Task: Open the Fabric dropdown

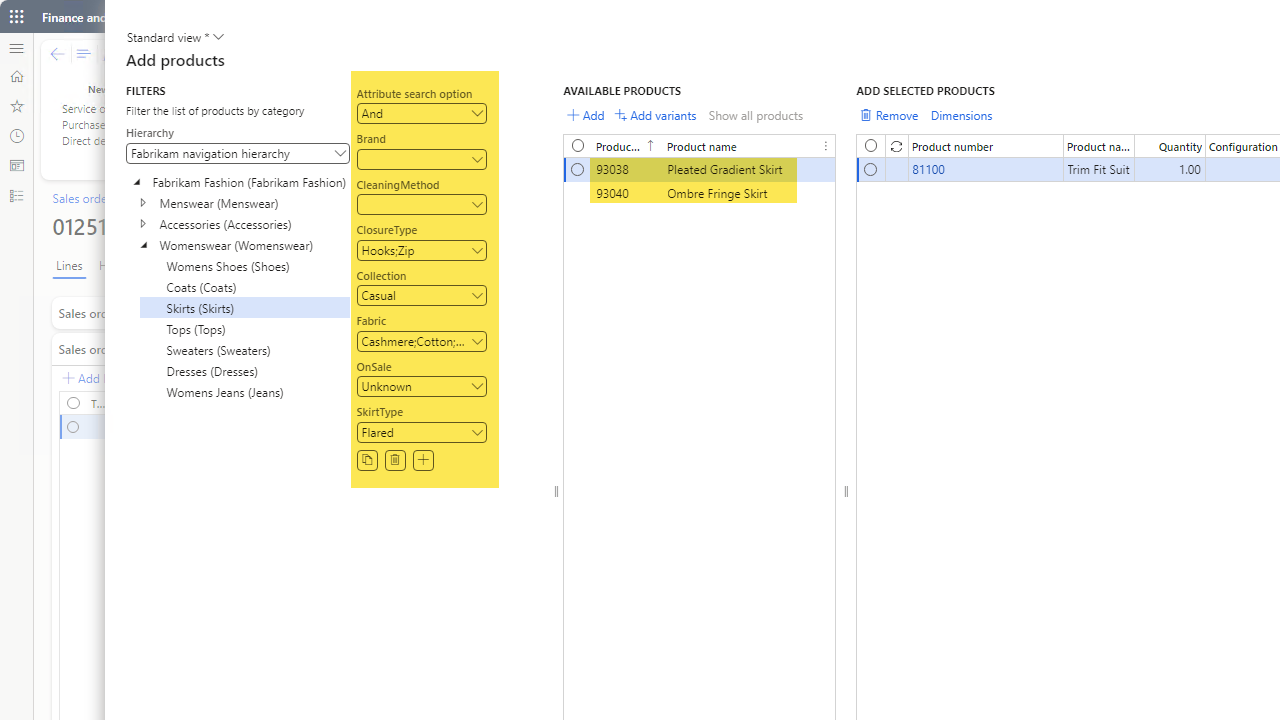Action: click(x=422, y=341)
